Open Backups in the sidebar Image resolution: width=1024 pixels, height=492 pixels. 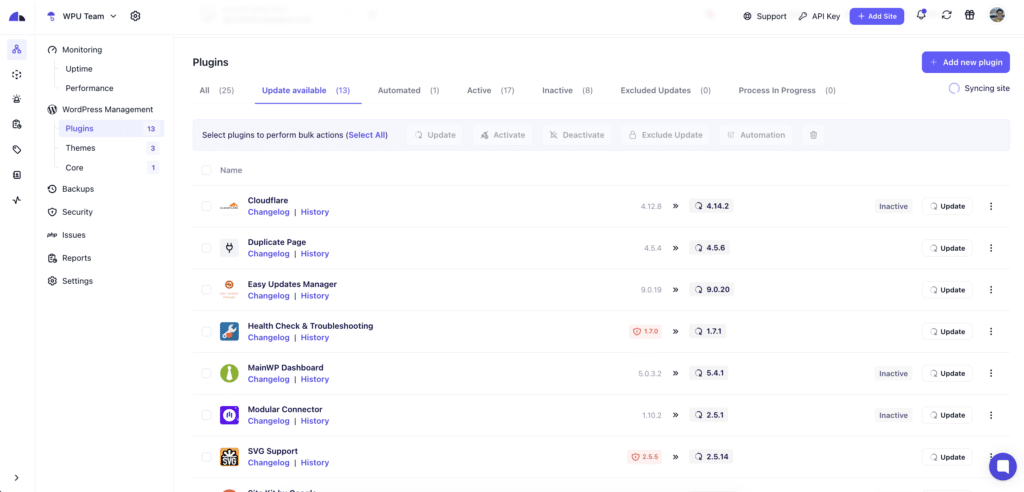pos(71,189)
